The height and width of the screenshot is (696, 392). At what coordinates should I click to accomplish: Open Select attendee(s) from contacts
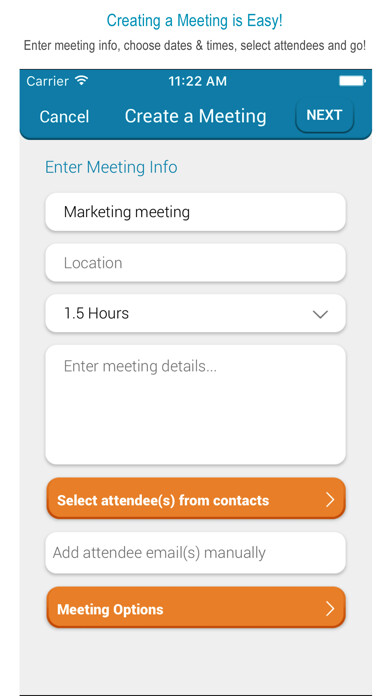(x=196, y=498)
